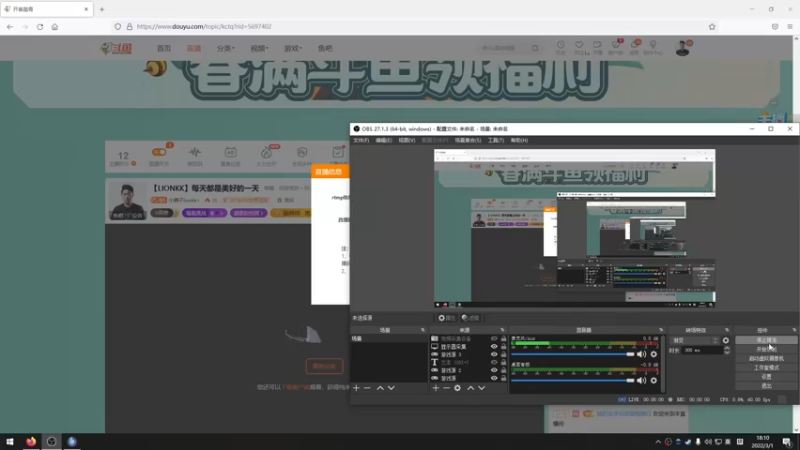Open Firefox from the Windows taskbar

click(x=31, y=441)
